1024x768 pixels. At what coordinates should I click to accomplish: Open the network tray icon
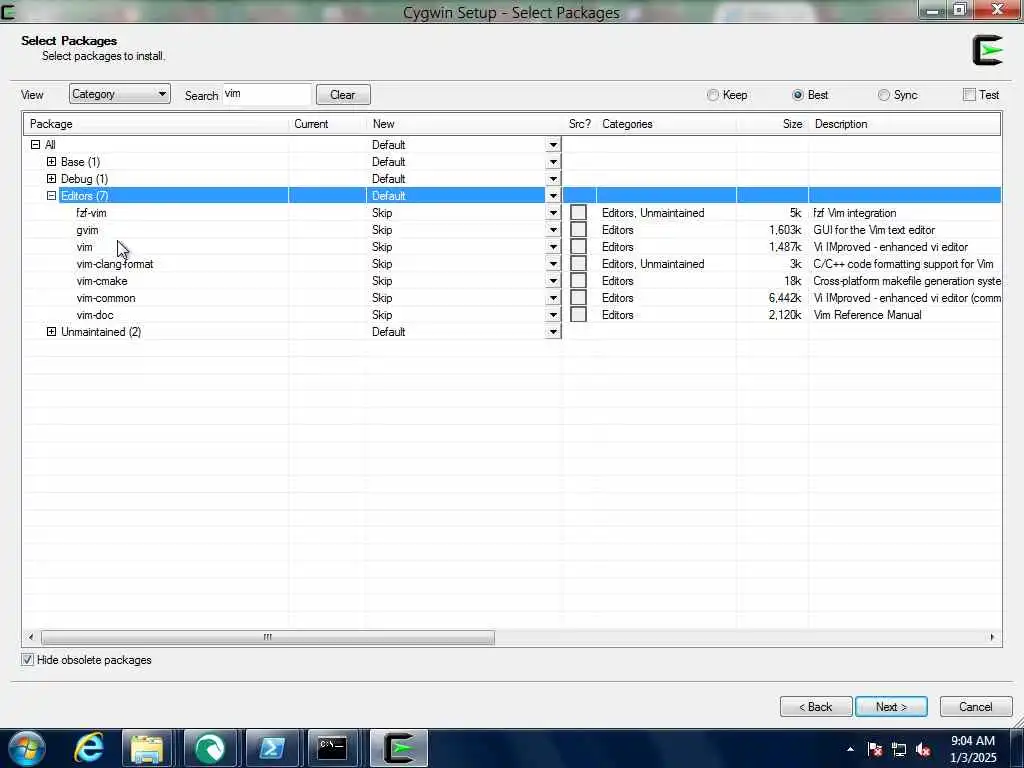point(899,749)
